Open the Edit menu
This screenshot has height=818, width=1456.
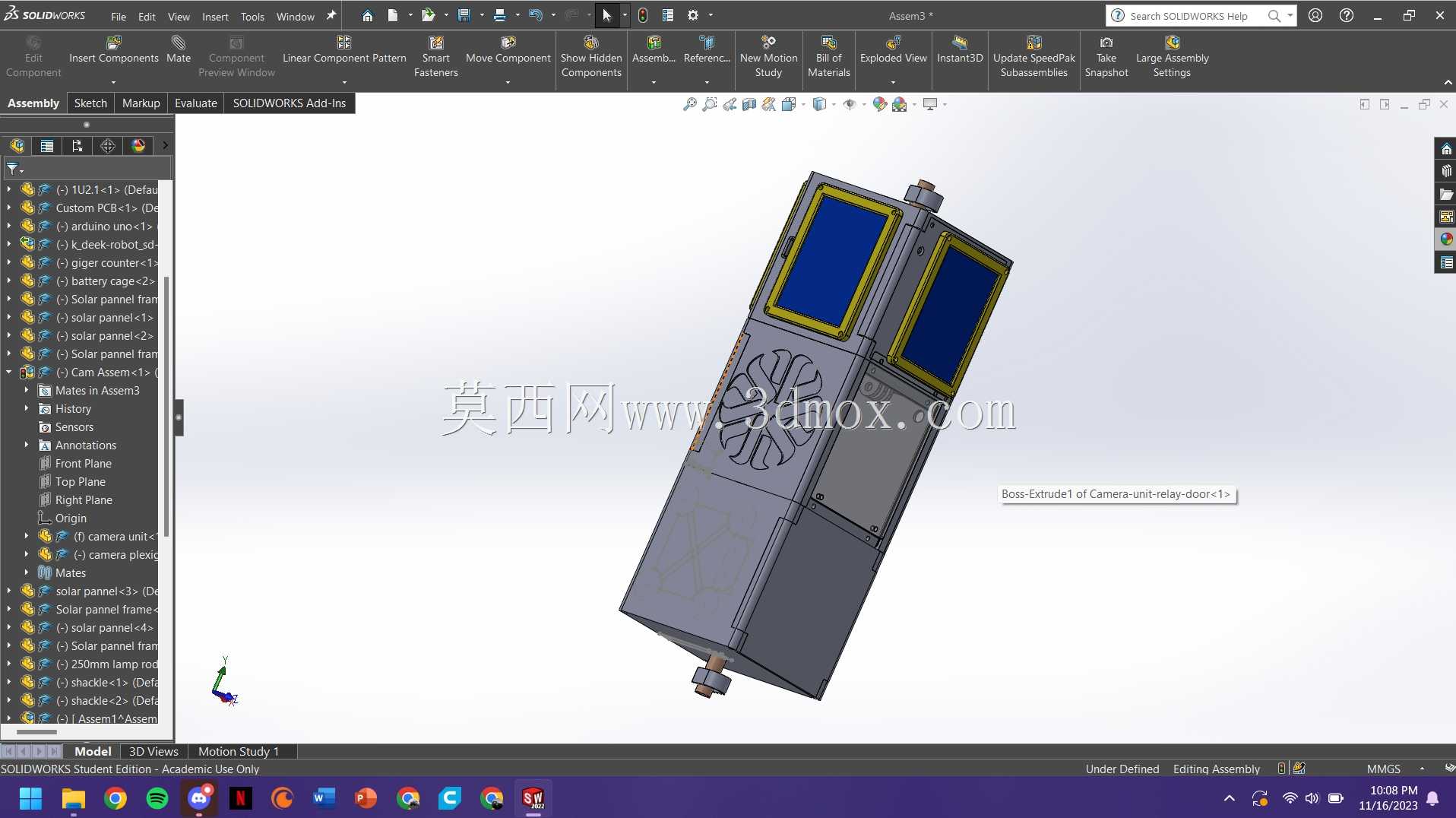(x=147, y=16)
